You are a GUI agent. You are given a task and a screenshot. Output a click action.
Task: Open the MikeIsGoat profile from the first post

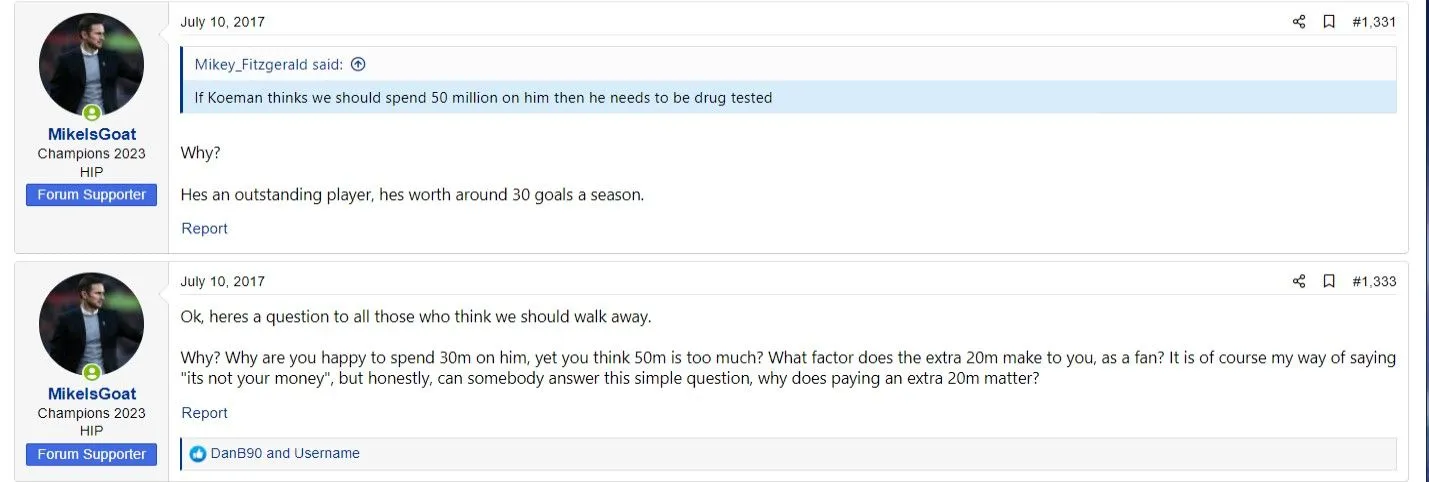point(92,134)
